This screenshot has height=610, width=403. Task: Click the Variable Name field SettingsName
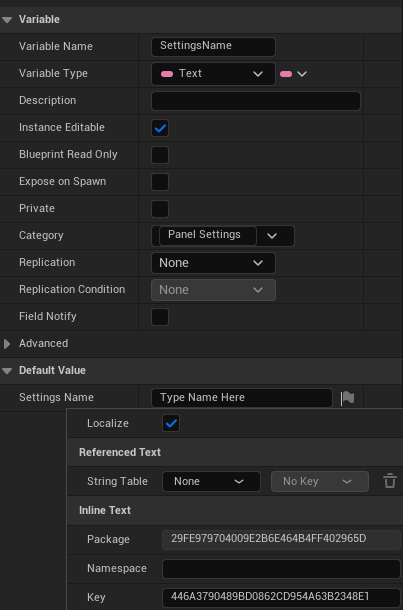(x=213, y=47)
